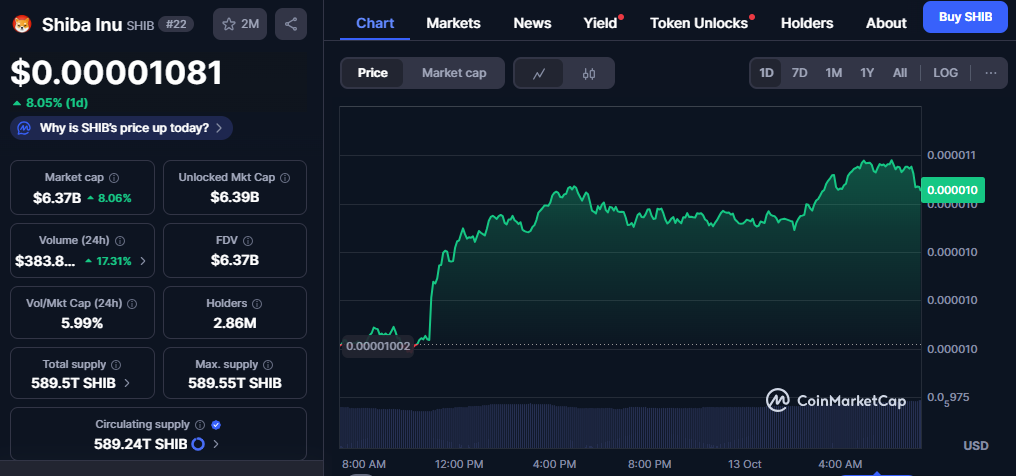Click the volume bar area under chart
The width and height of the screenshot is (1016, 476).
[630, 425]
